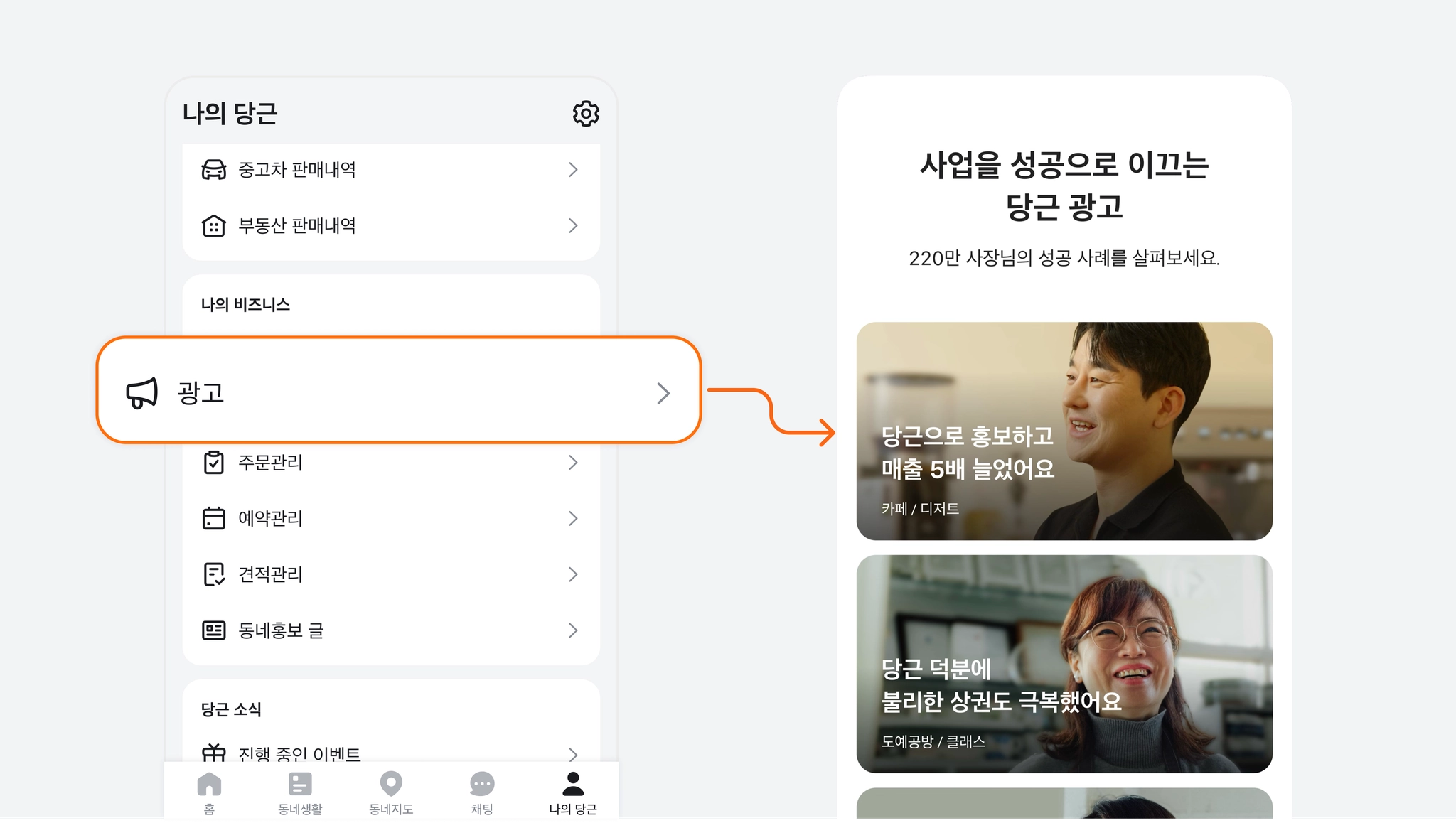Screen dimensions: 1456x823
Task: Click the house icon beside 부동산 판매내역
Action: [213, 225]
